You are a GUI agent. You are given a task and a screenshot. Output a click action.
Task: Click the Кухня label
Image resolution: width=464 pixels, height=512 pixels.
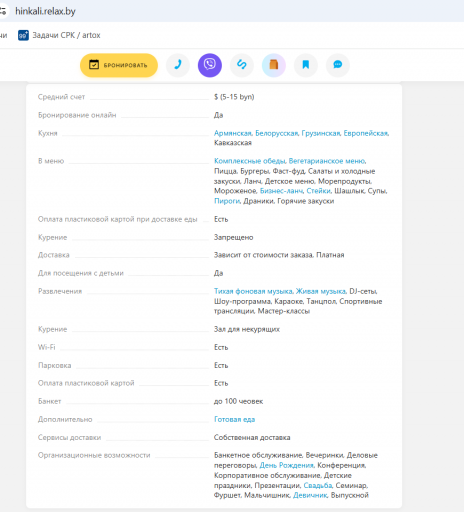pos(48,133)
